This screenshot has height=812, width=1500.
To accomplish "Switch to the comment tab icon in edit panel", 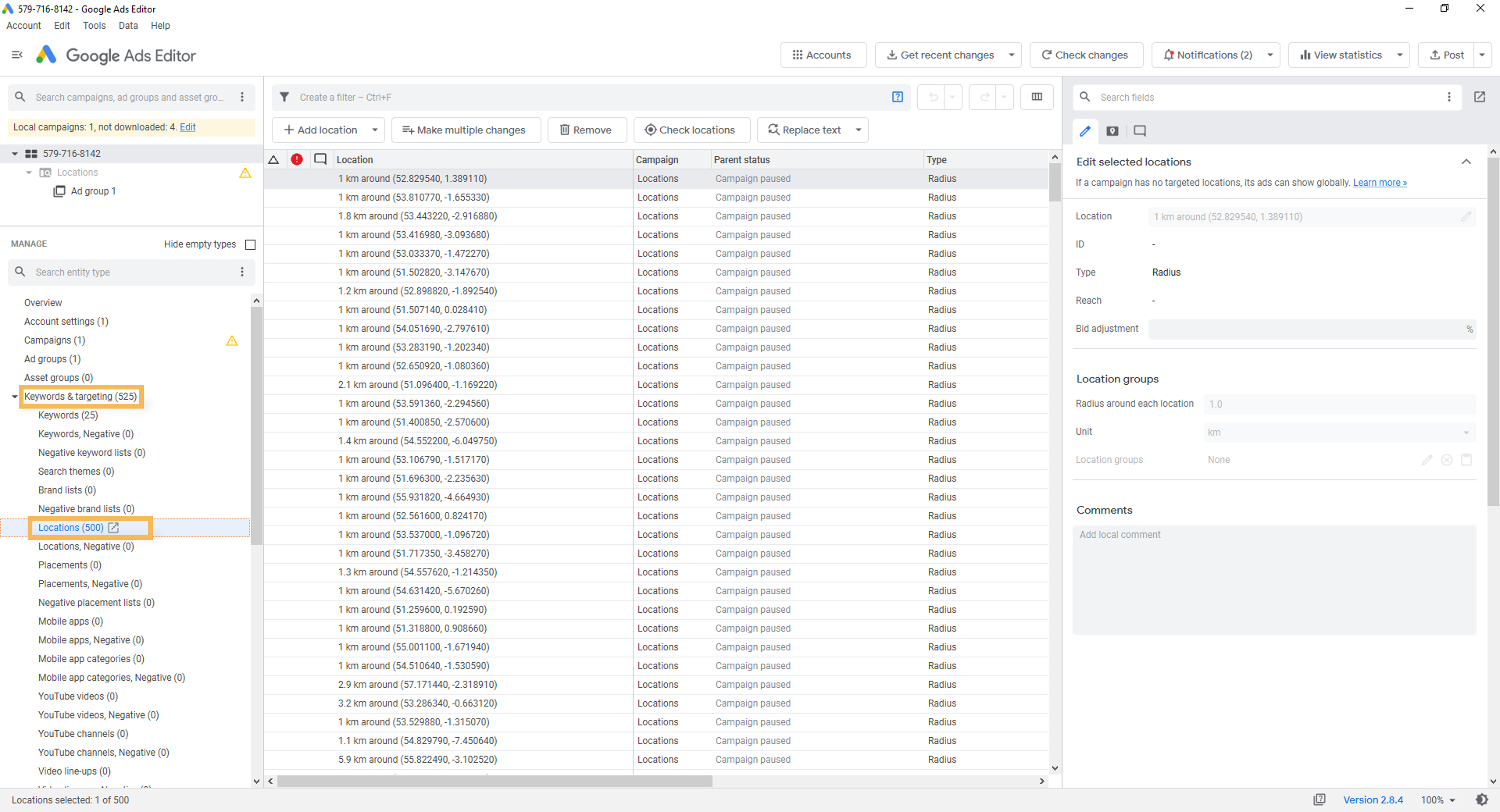I will point(1139,131).
